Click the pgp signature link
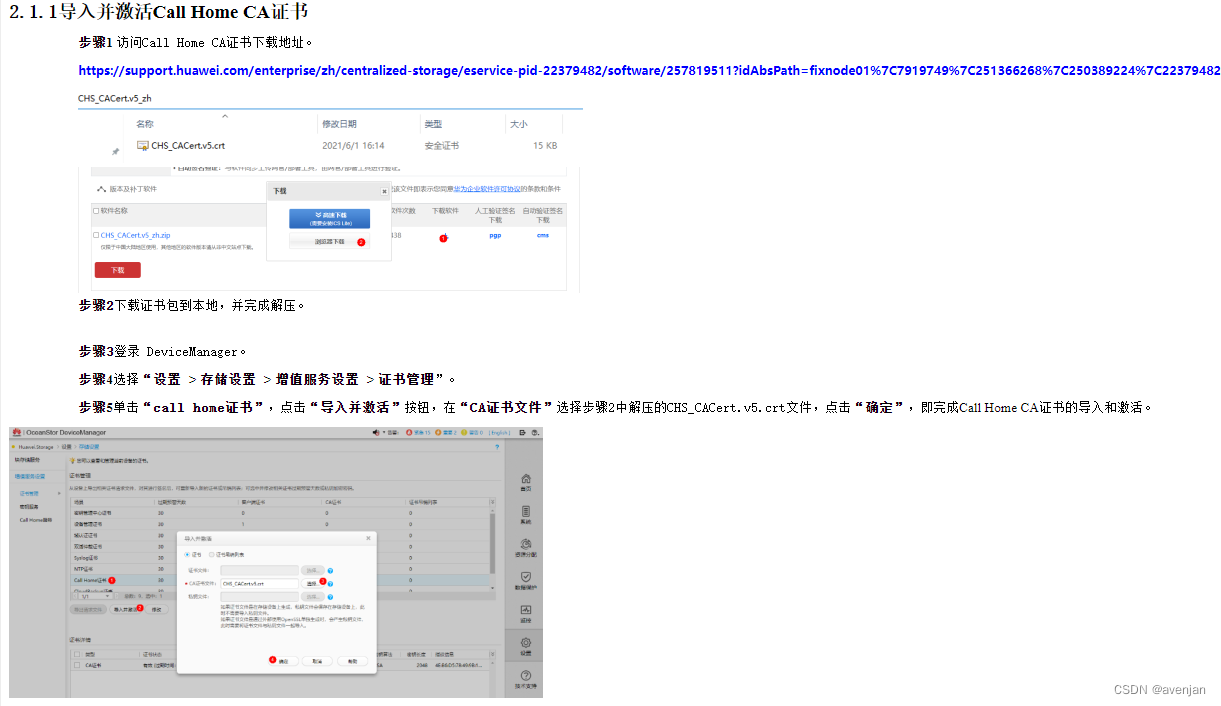The image size is (1221, 706). coord(495,235)
